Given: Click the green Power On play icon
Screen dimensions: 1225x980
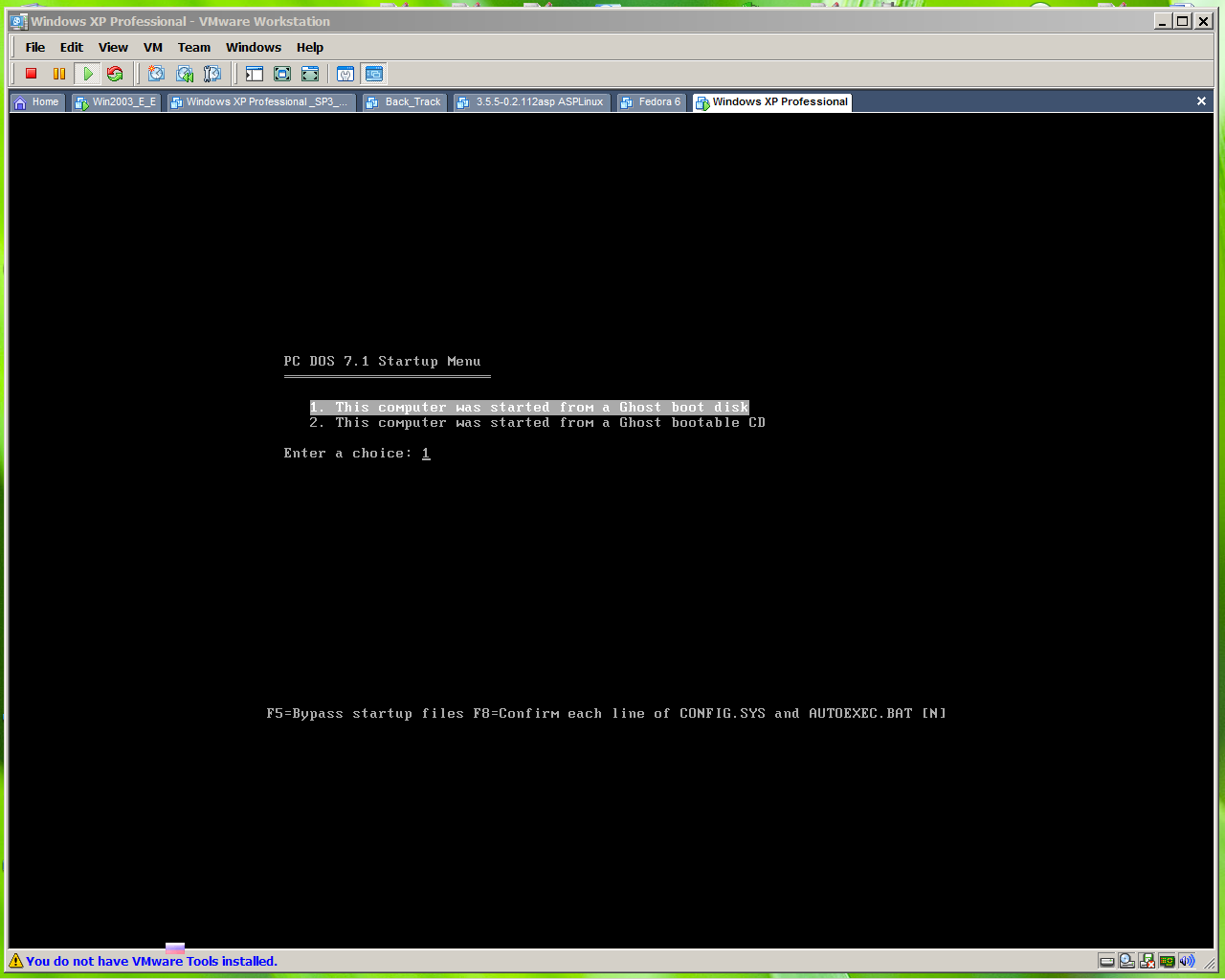Looking at the screenshot, I should [88, 74].
